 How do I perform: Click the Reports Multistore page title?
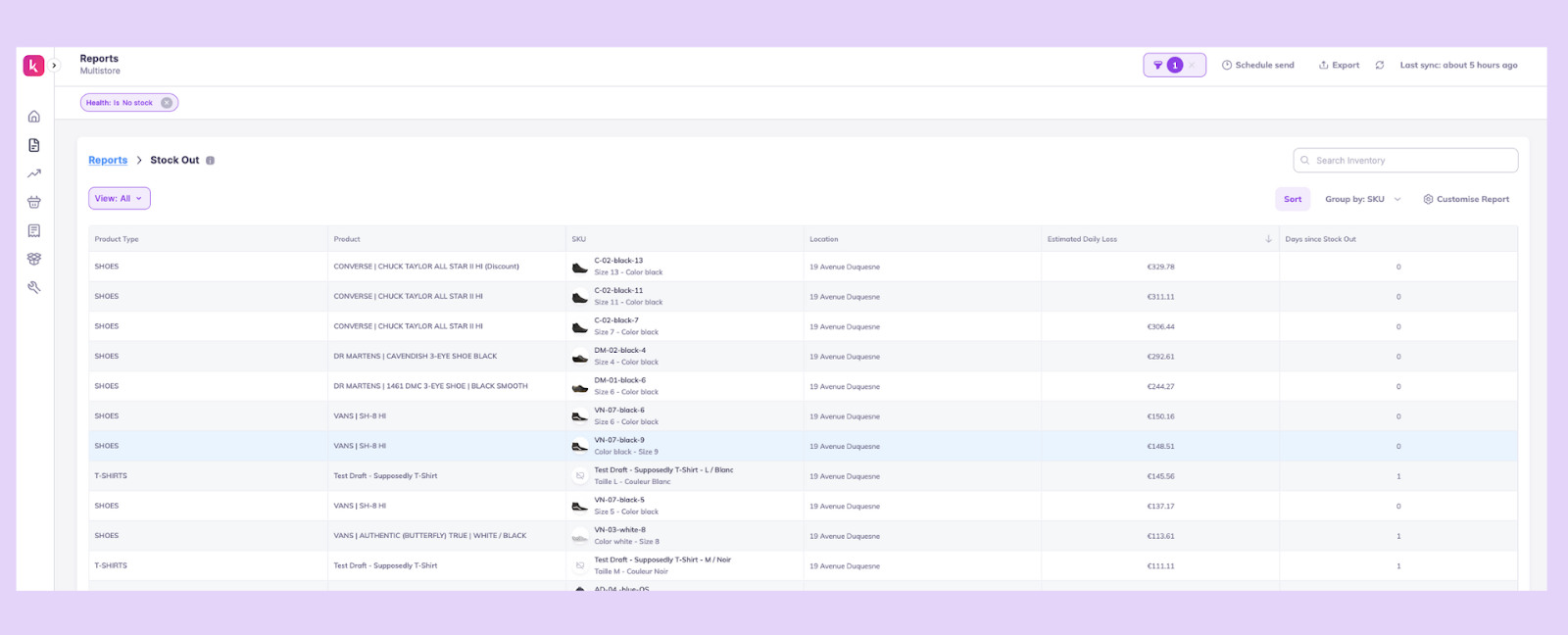coord(100,65)
